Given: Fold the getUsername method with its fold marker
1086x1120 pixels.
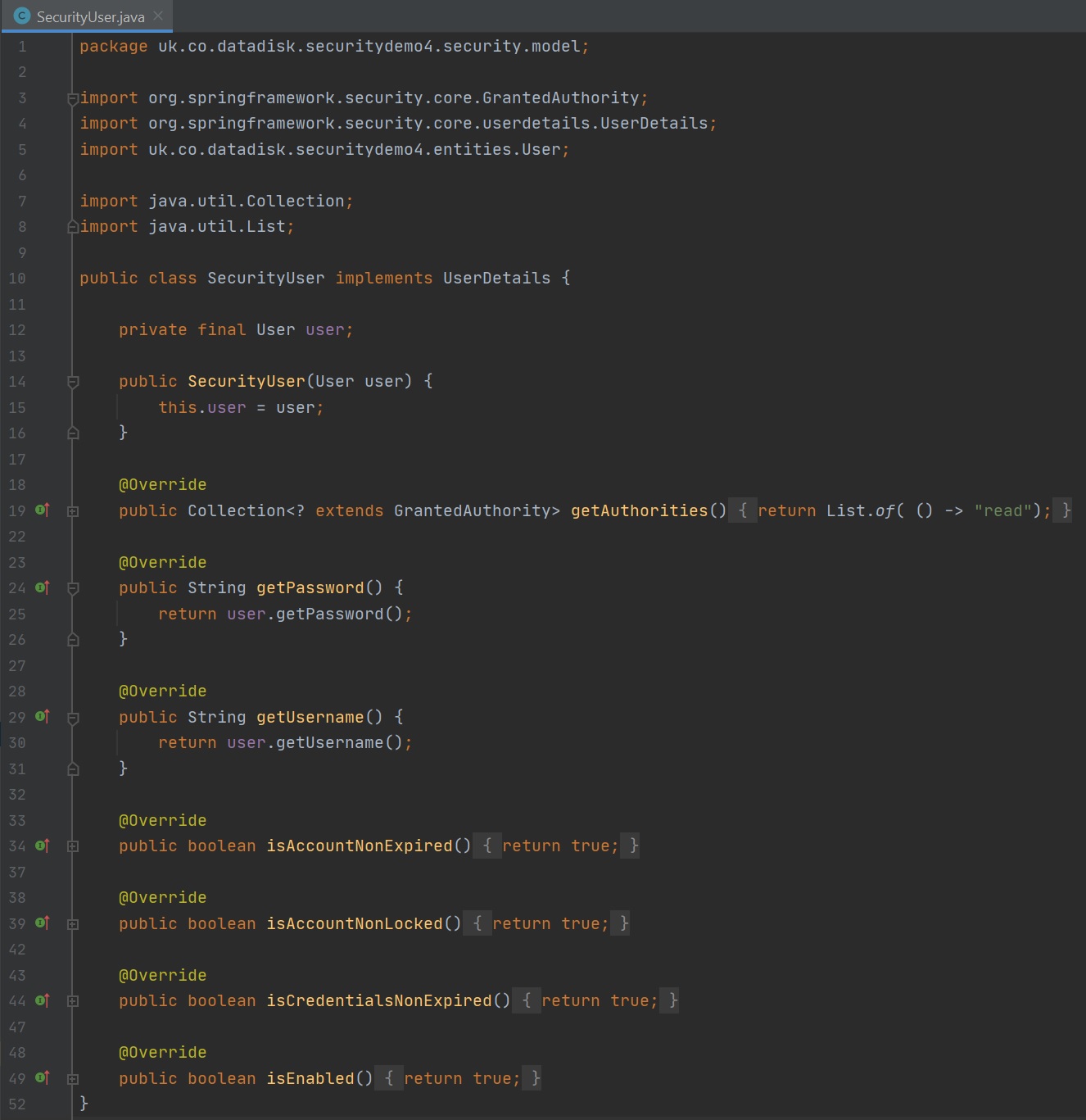Looking at the screenshot, I should (x=73, y=718).
